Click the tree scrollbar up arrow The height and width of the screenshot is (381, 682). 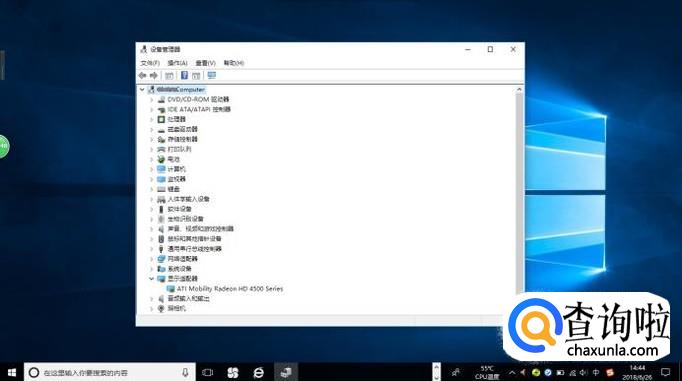(x=519, y=90)
